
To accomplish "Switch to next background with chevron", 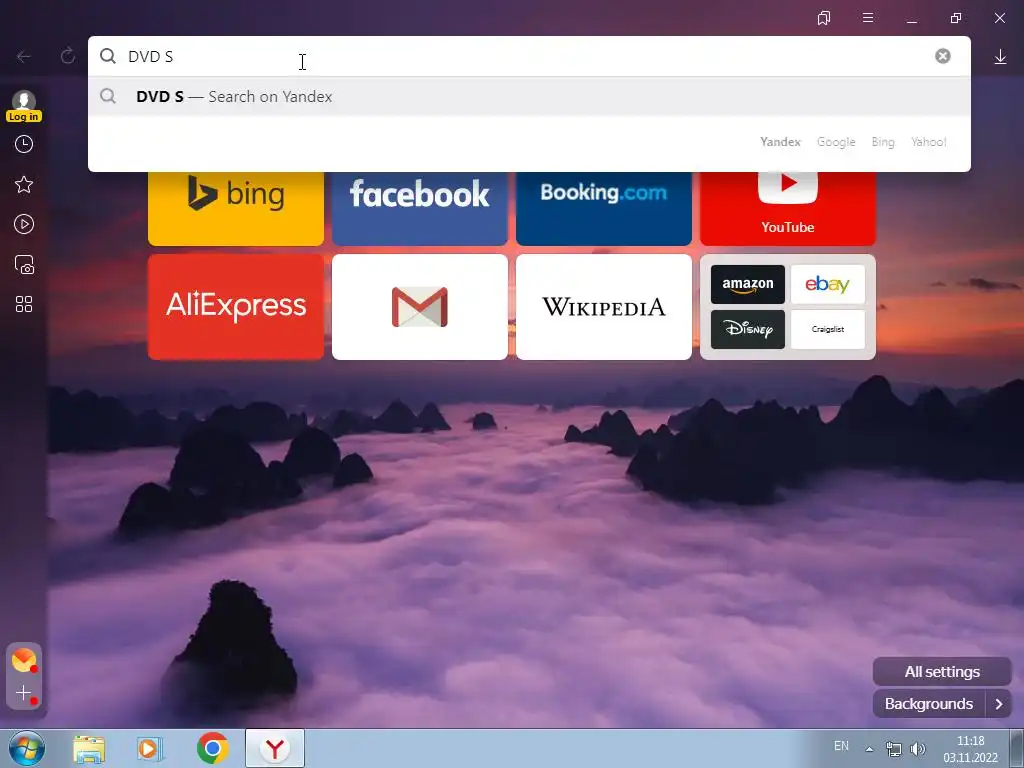I will click(x=999, y=704).
